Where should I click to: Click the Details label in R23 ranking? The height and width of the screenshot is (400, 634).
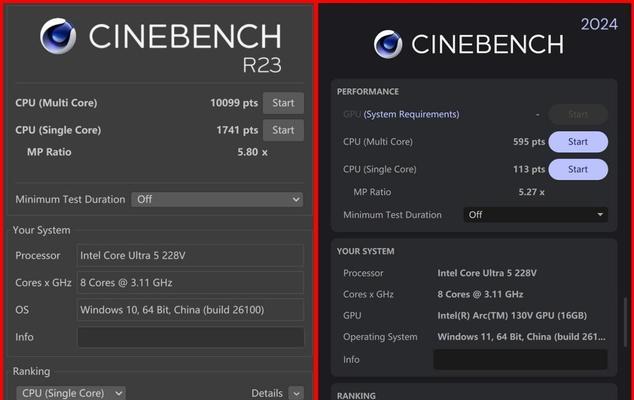coord(267,393)
